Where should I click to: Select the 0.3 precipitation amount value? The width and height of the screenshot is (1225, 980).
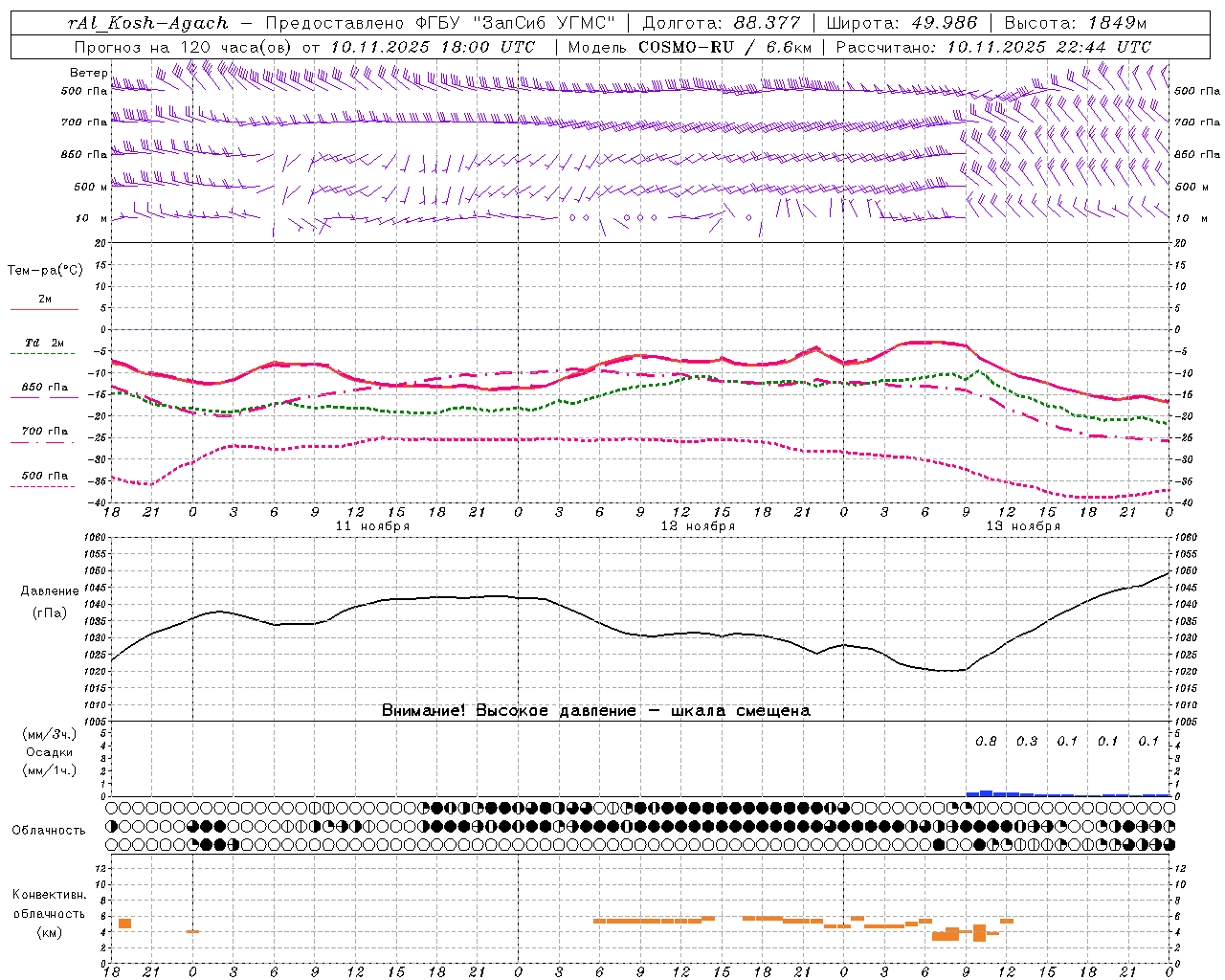(1027, 742)
